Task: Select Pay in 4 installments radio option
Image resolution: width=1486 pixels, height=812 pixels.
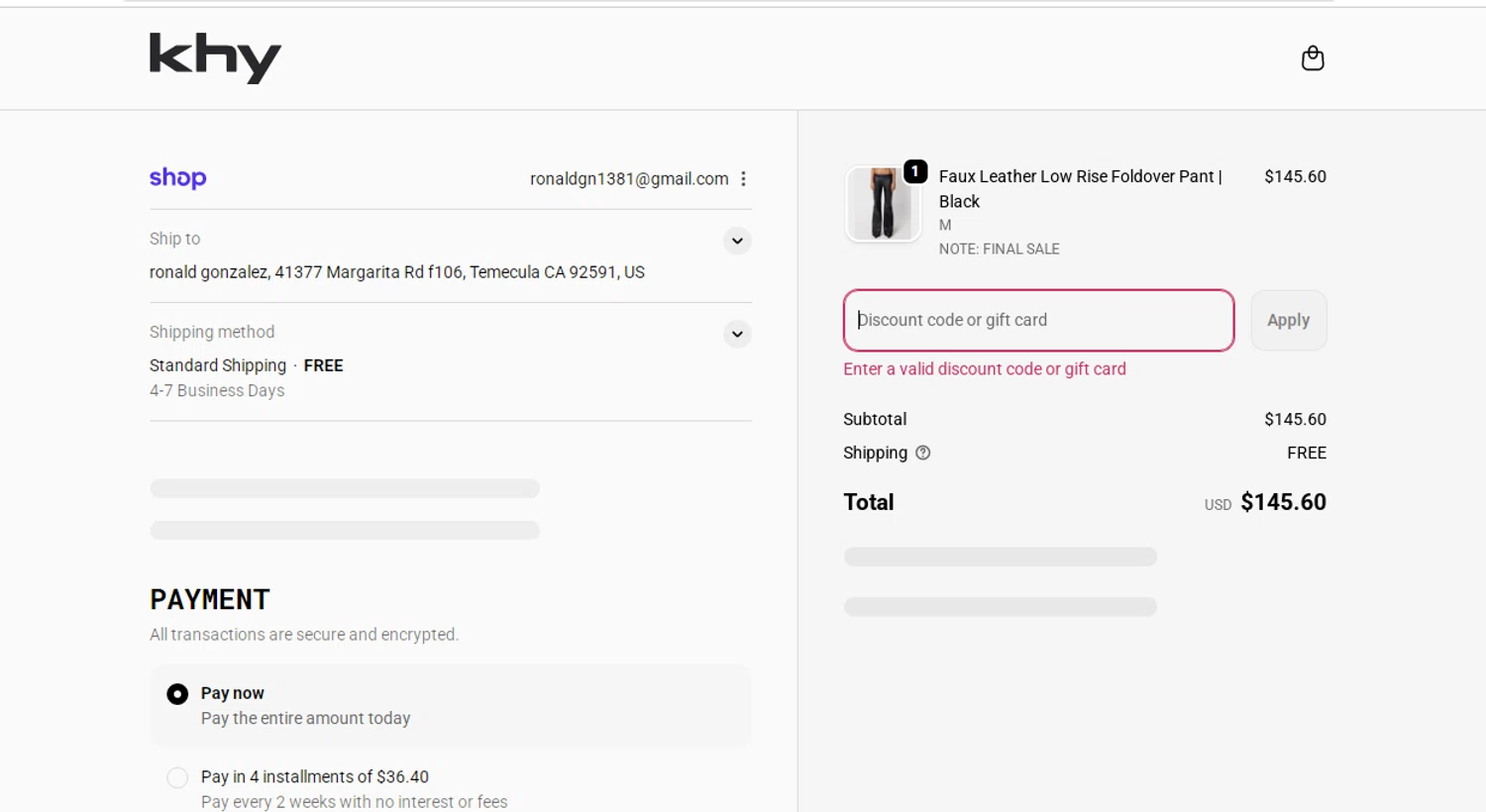Action: coord(177,777)
